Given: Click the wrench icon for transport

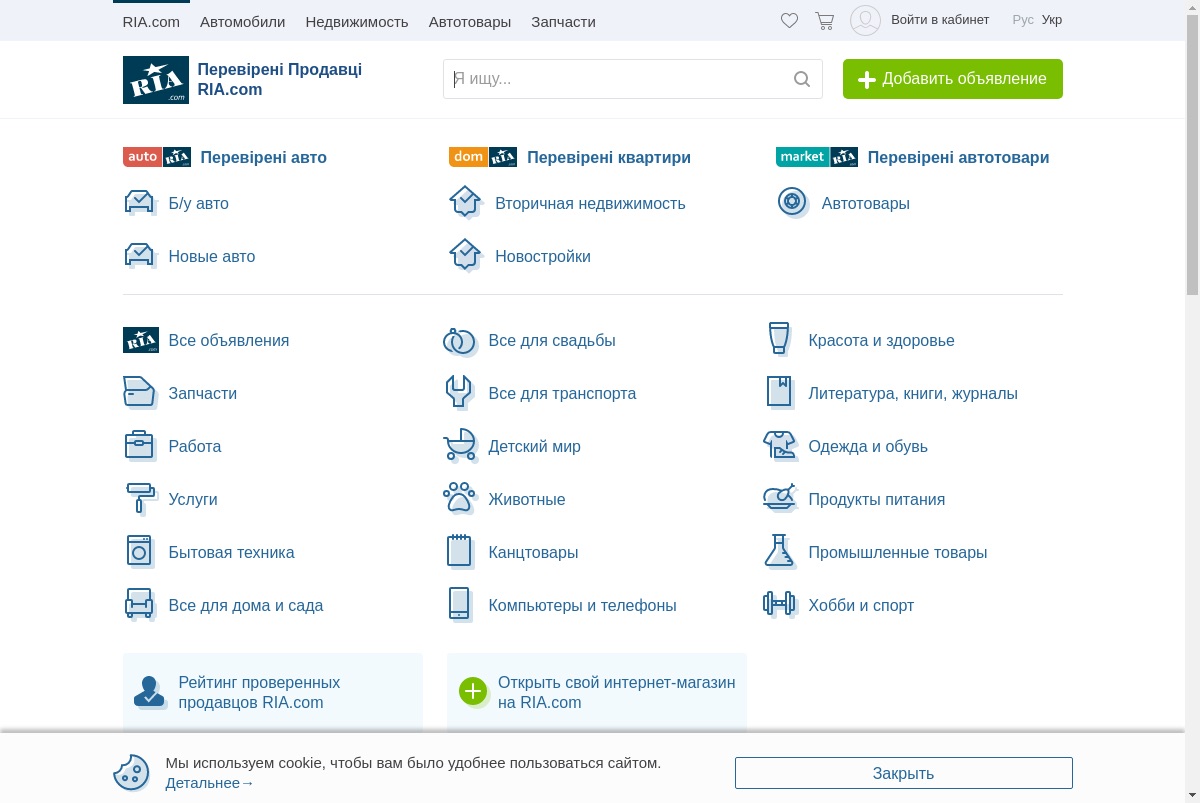Looking at the screenshot, I should click(459, 392).
